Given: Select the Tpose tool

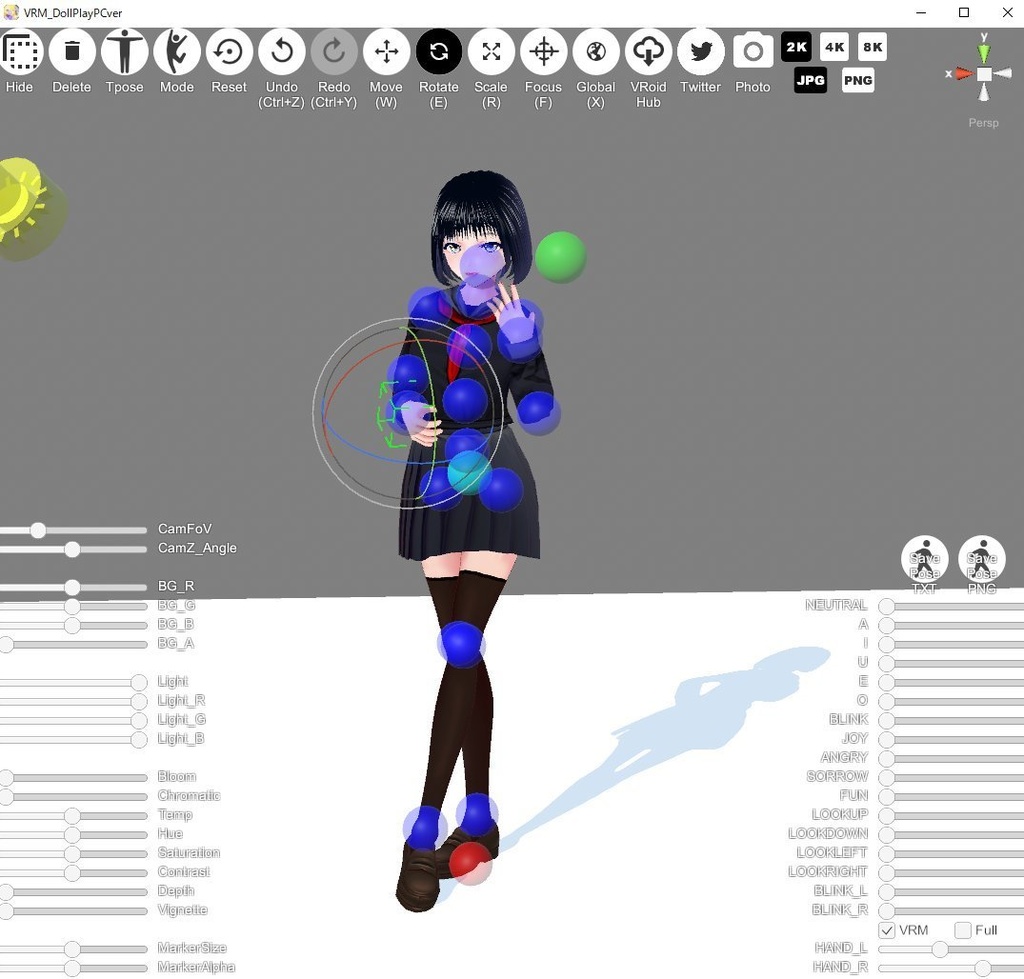Looking at the screenshot, I should pos(124,50).
